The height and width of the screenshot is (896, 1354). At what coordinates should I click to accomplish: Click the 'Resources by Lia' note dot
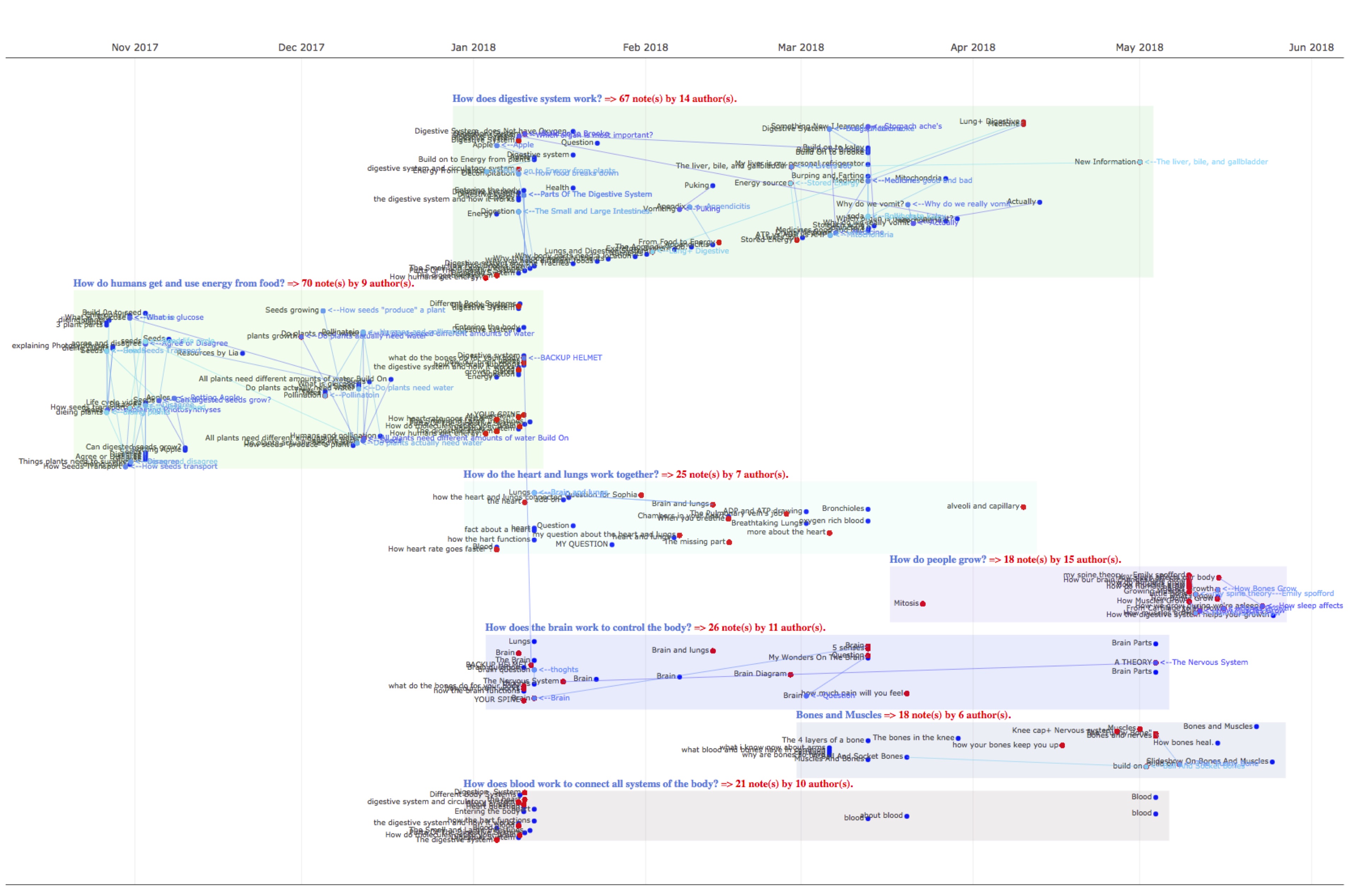pos(243,353)
